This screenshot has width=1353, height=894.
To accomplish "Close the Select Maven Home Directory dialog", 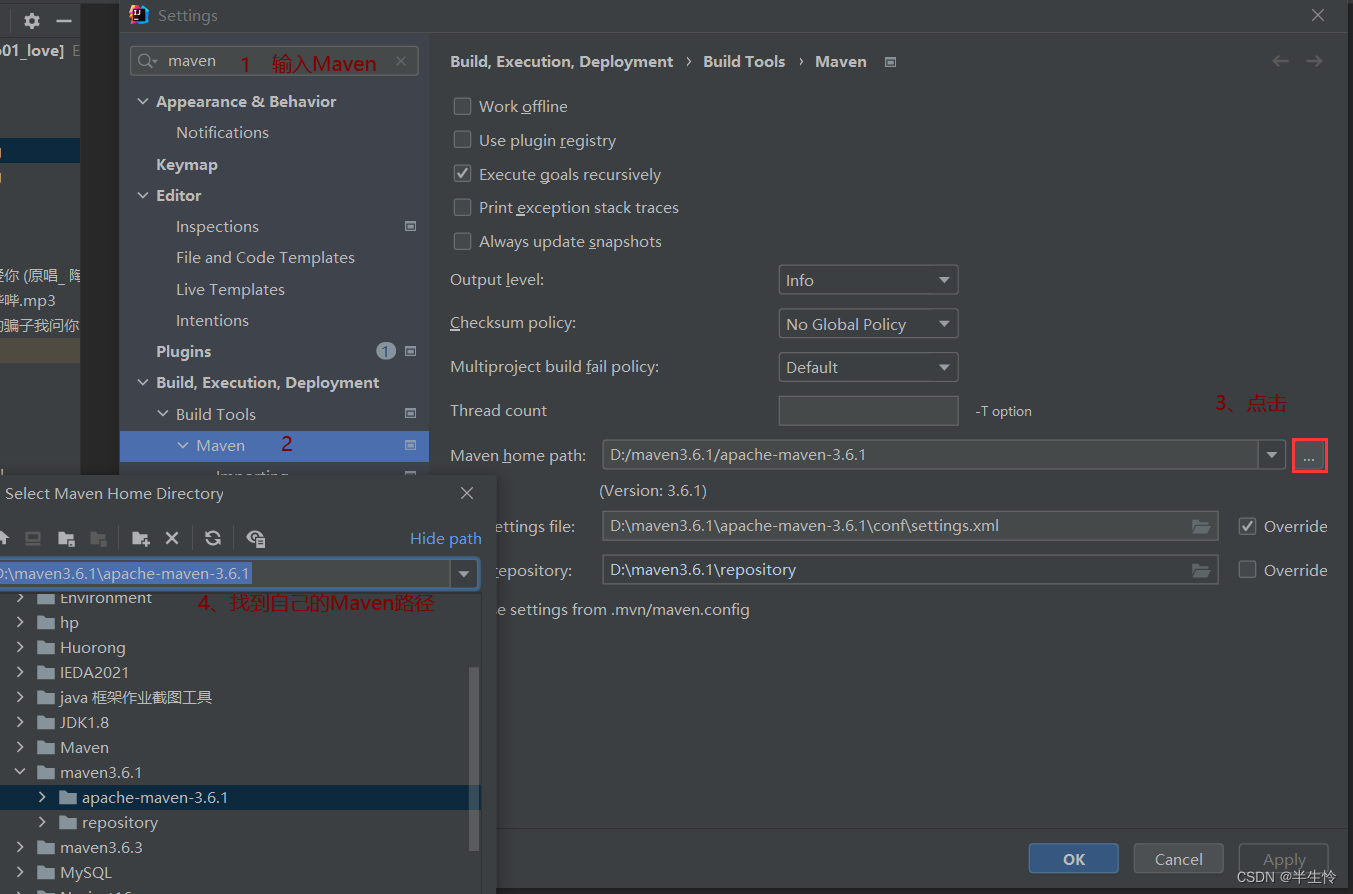I will tap(467, 493).
